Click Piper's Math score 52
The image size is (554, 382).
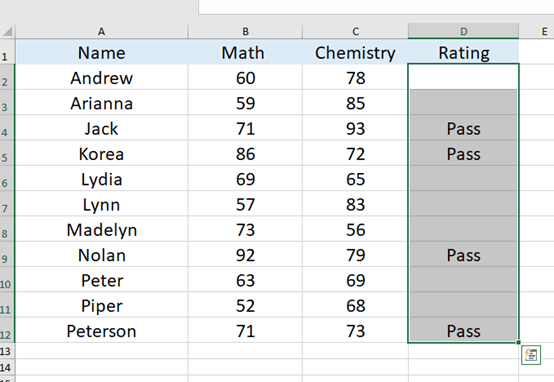[245, 305]
